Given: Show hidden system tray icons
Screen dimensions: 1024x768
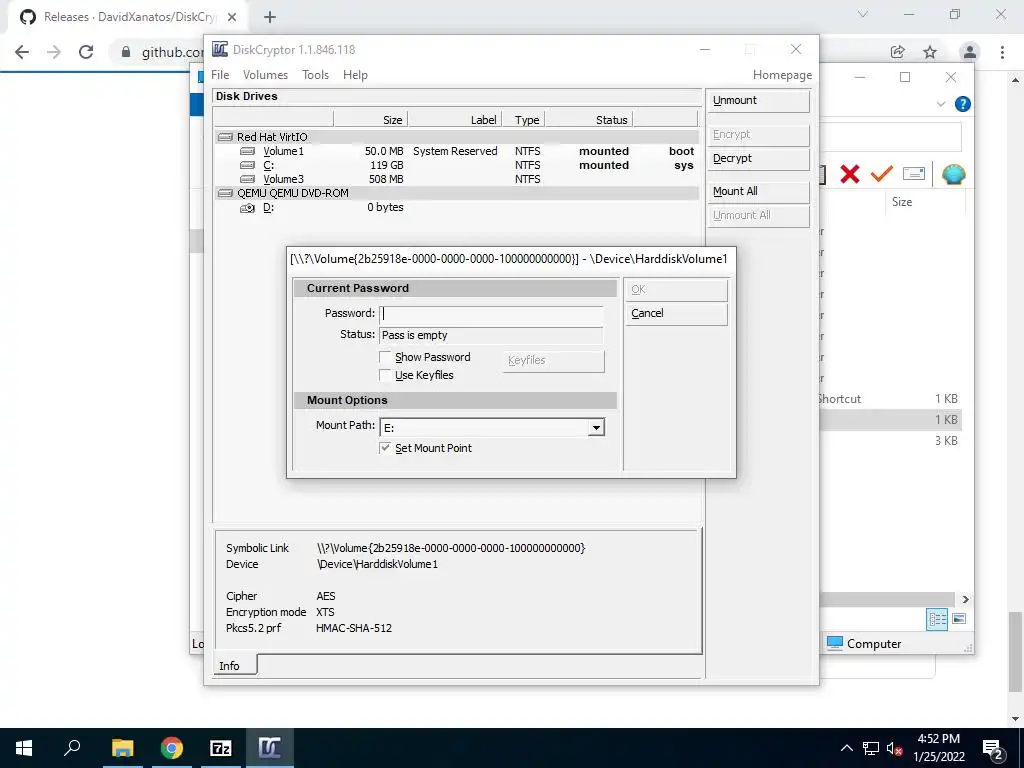Looking at the screenshot, I should coord(846,748).
